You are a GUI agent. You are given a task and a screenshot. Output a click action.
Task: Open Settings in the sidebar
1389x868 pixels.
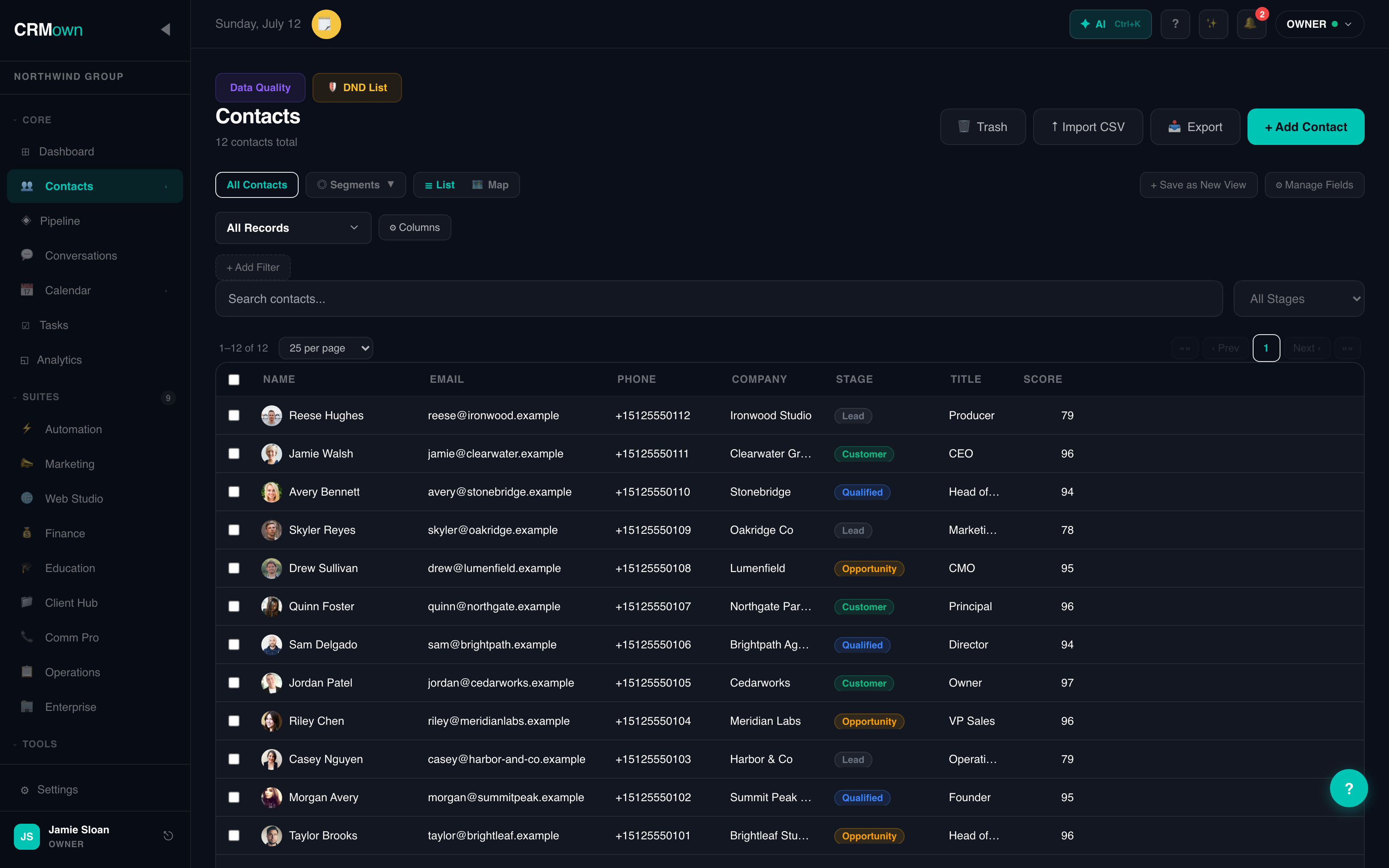95,790
